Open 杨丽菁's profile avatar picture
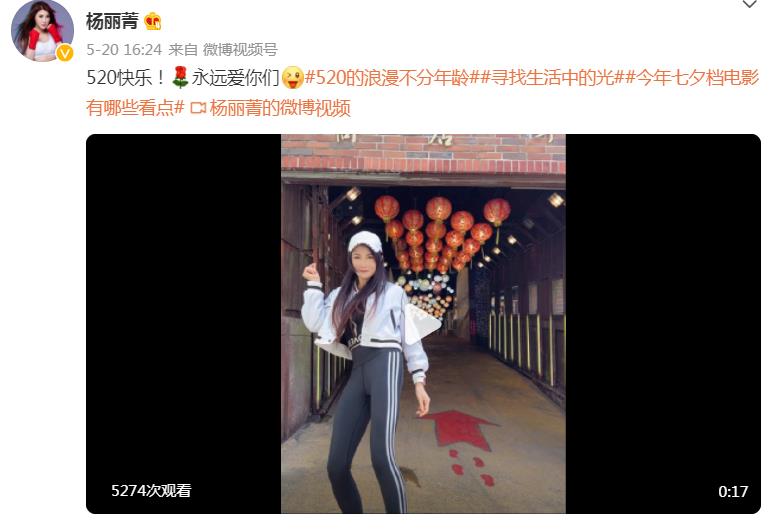 tap(42, 30)
